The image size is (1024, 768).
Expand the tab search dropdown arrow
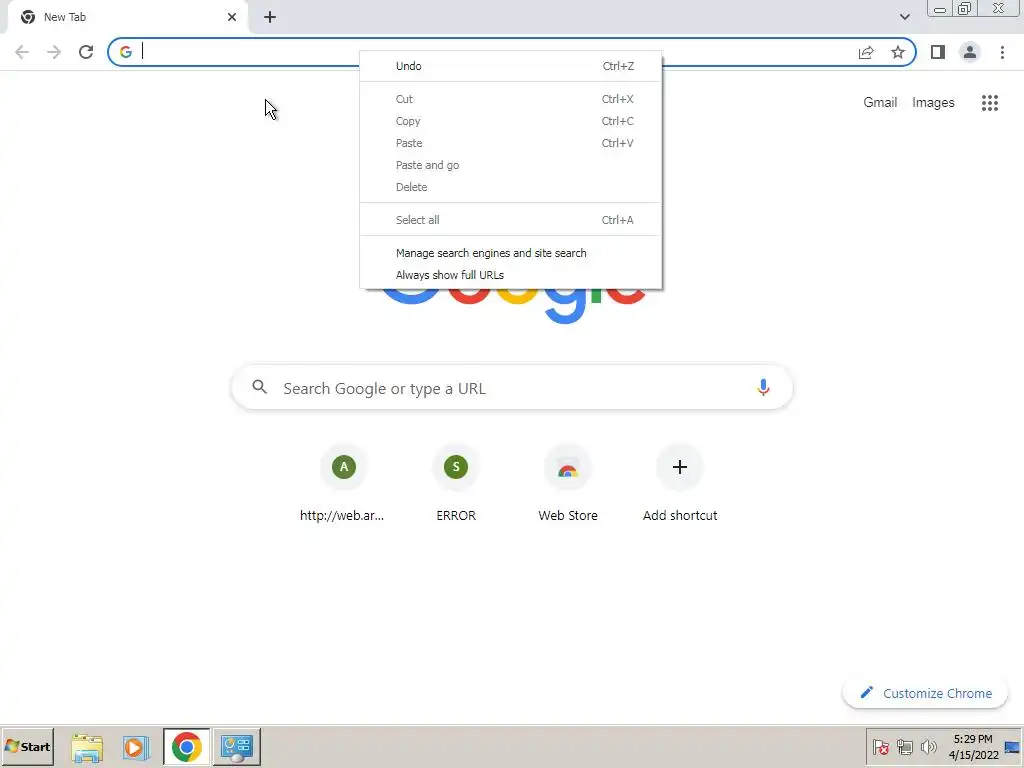[904, 17]
